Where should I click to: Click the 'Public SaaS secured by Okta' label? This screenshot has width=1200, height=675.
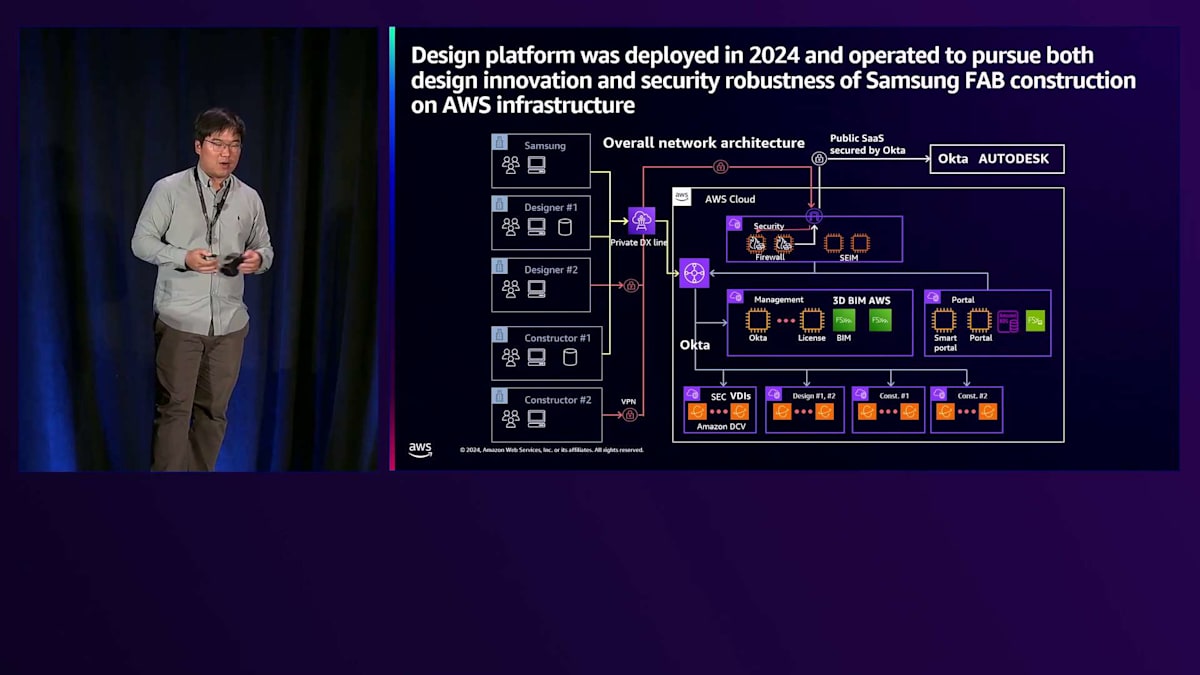coord(867,144)
